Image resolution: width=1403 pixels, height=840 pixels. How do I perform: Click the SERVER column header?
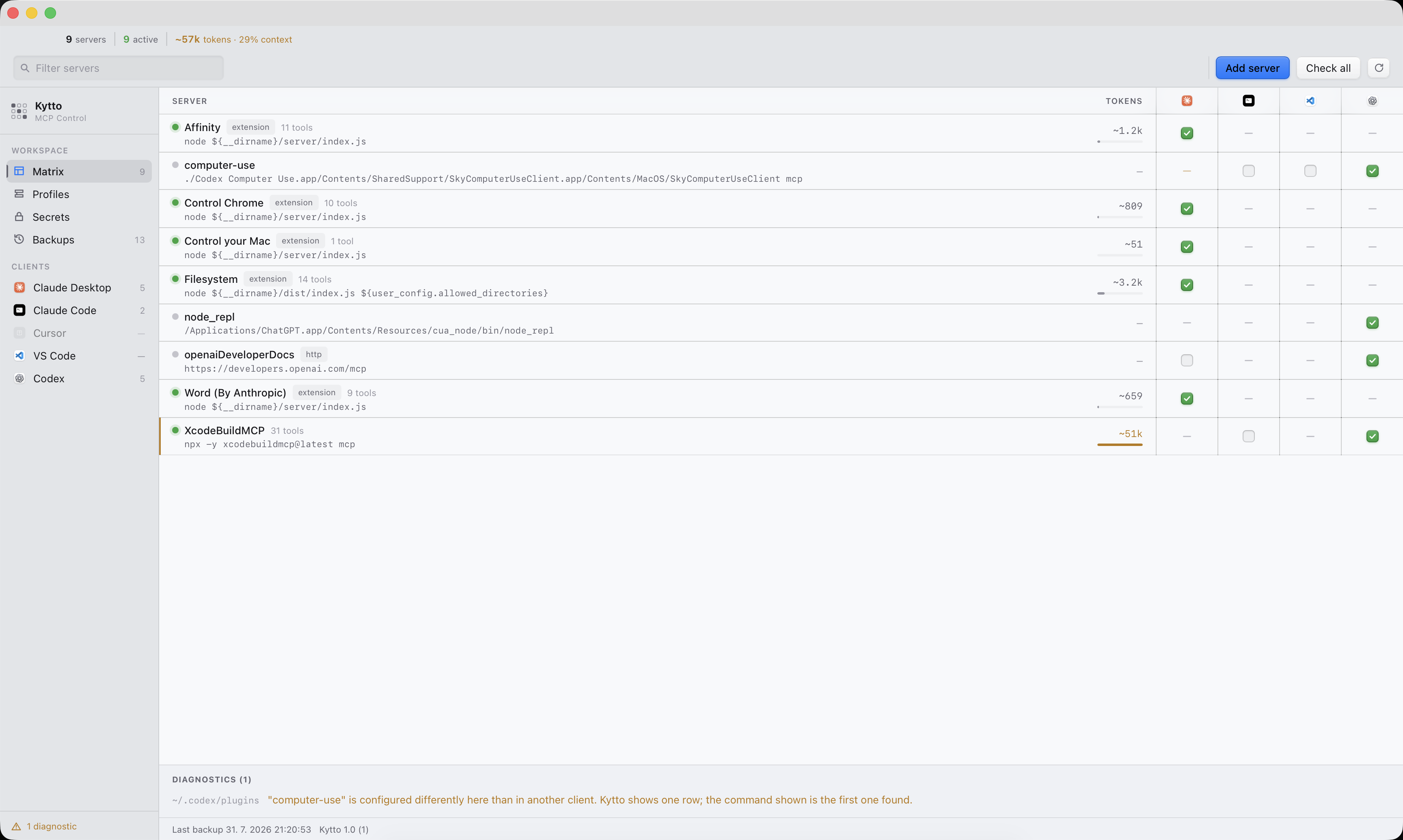coord(190,101)
